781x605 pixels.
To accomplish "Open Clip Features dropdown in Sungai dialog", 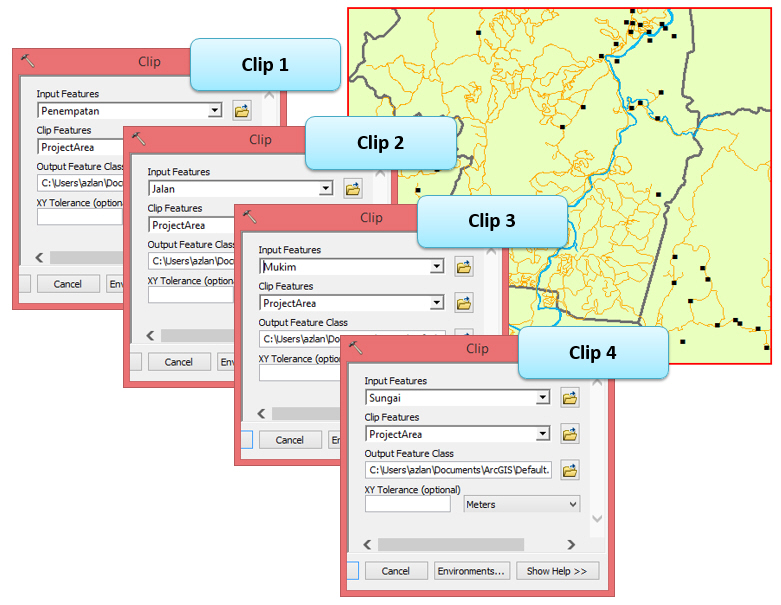I will click(543, 434).
